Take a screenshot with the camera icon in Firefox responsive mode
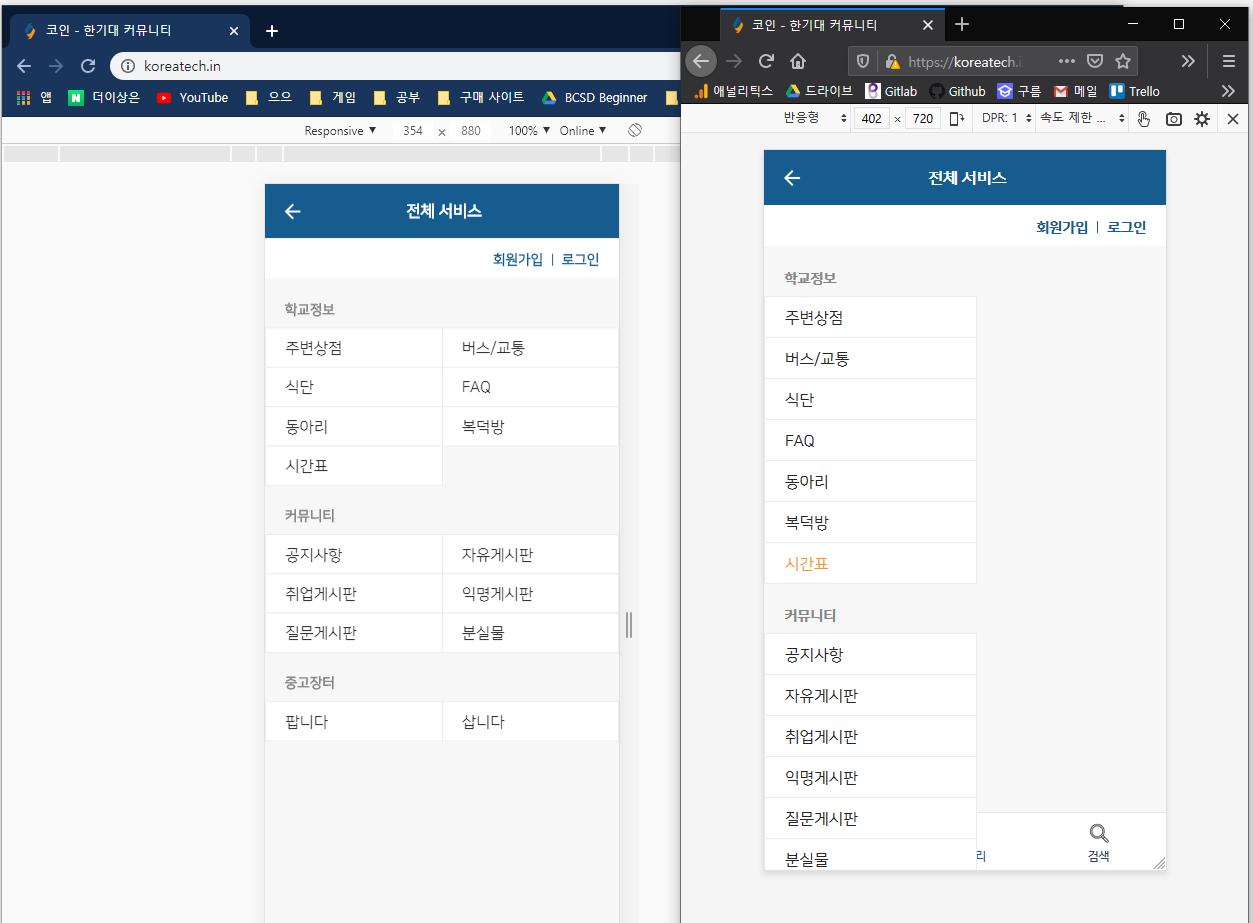Viewport: 1253px width, 923px height. point(1173,118)
